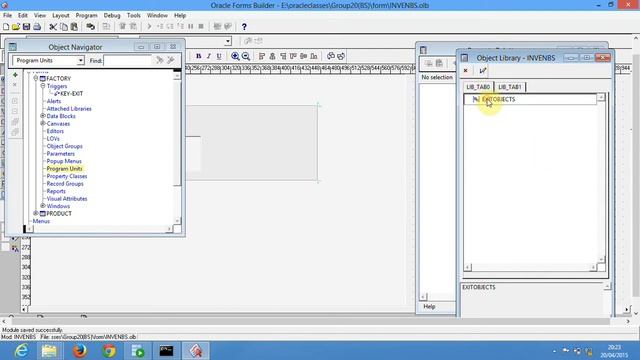Expand the Windows node

click(43, 206)
